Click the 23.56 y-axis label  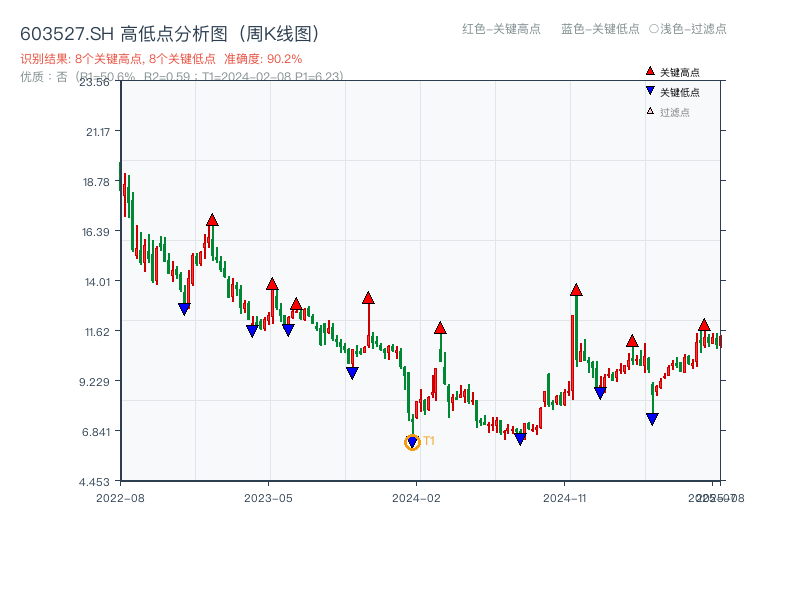tap(94, 82)
